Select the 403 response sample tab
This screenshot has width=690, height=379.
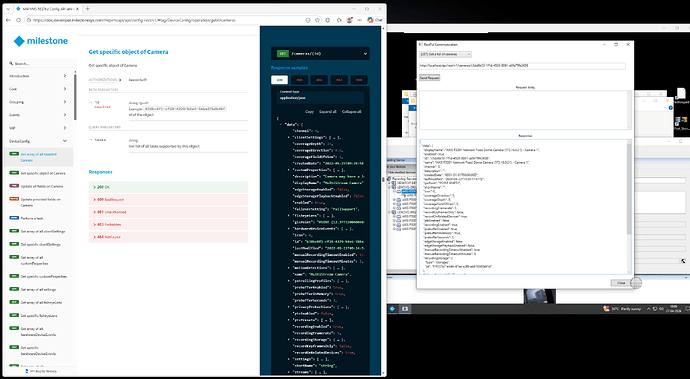(x=339, y=80)
